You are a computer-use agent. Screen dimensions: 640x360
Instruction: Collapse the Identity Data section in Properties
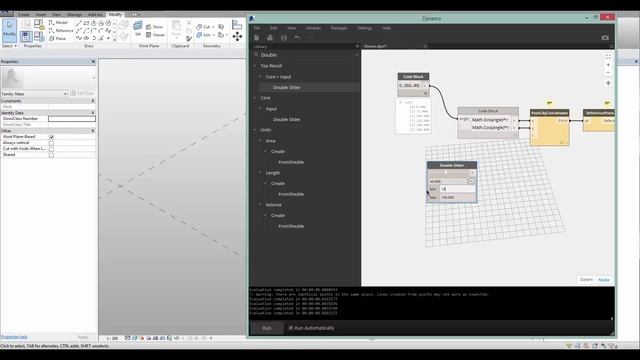(x=93, y=113)
